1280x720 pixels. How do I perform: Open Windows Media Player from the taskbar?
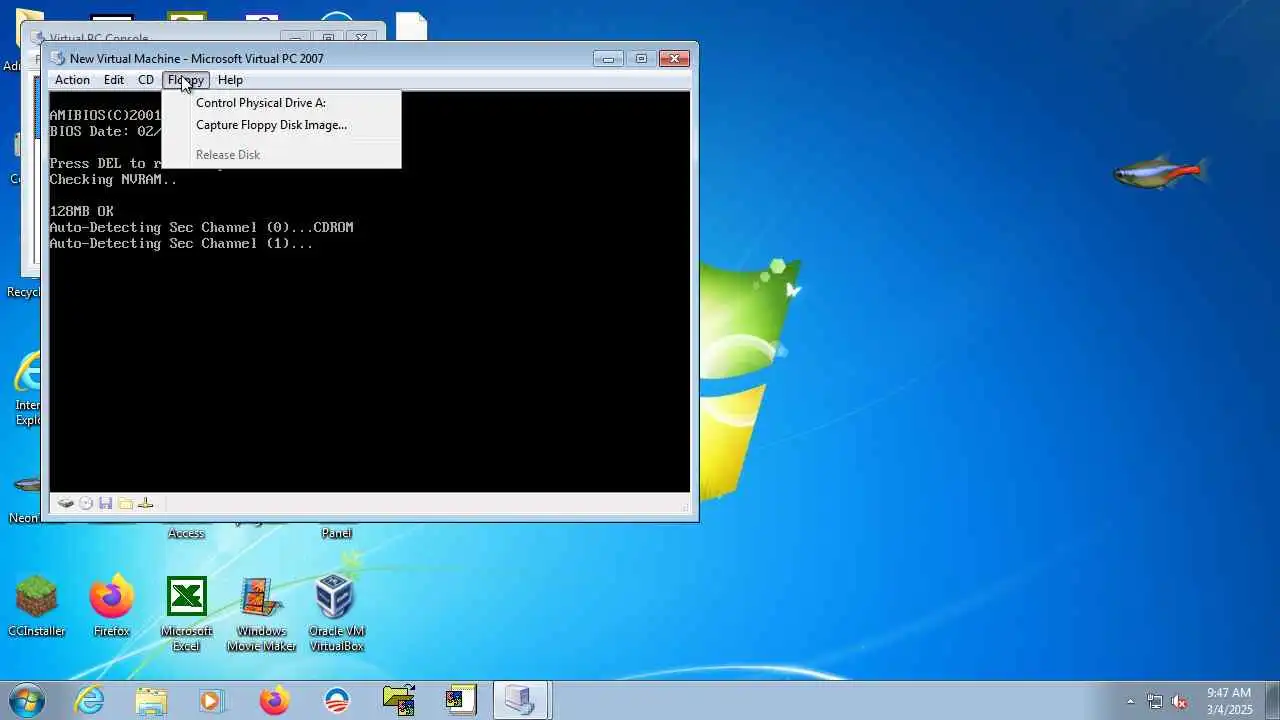point(212,700)
